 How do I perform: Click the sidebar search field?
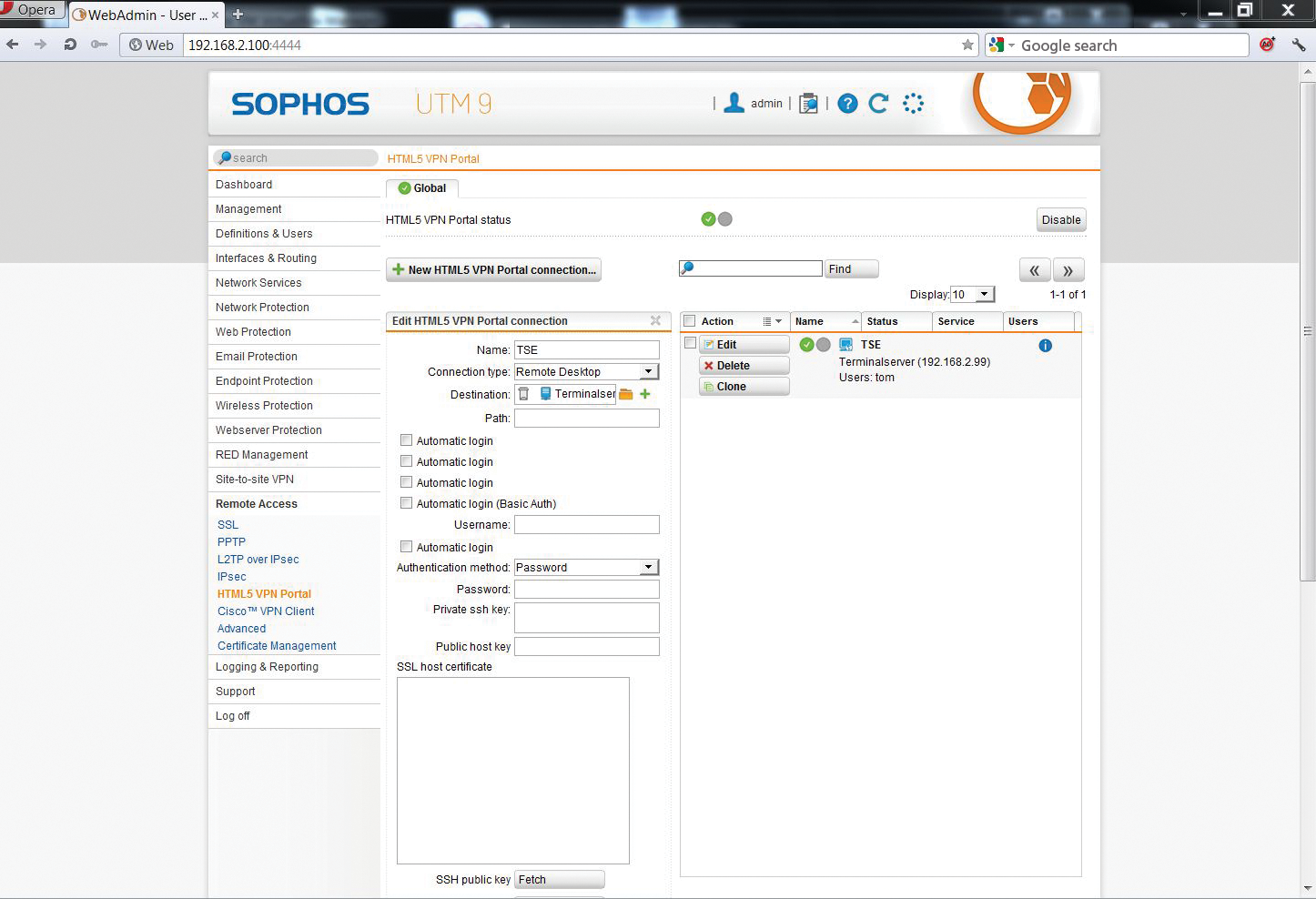295,157
